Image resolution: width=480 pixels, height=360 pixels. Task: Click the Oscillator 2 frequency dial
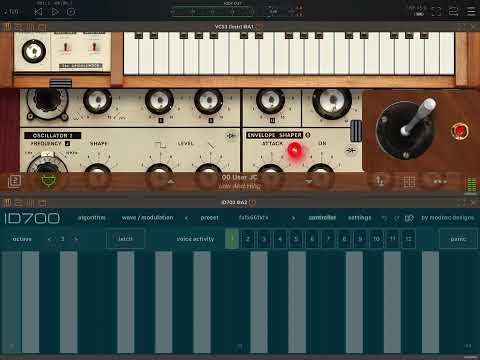click(x=47, y=164)
